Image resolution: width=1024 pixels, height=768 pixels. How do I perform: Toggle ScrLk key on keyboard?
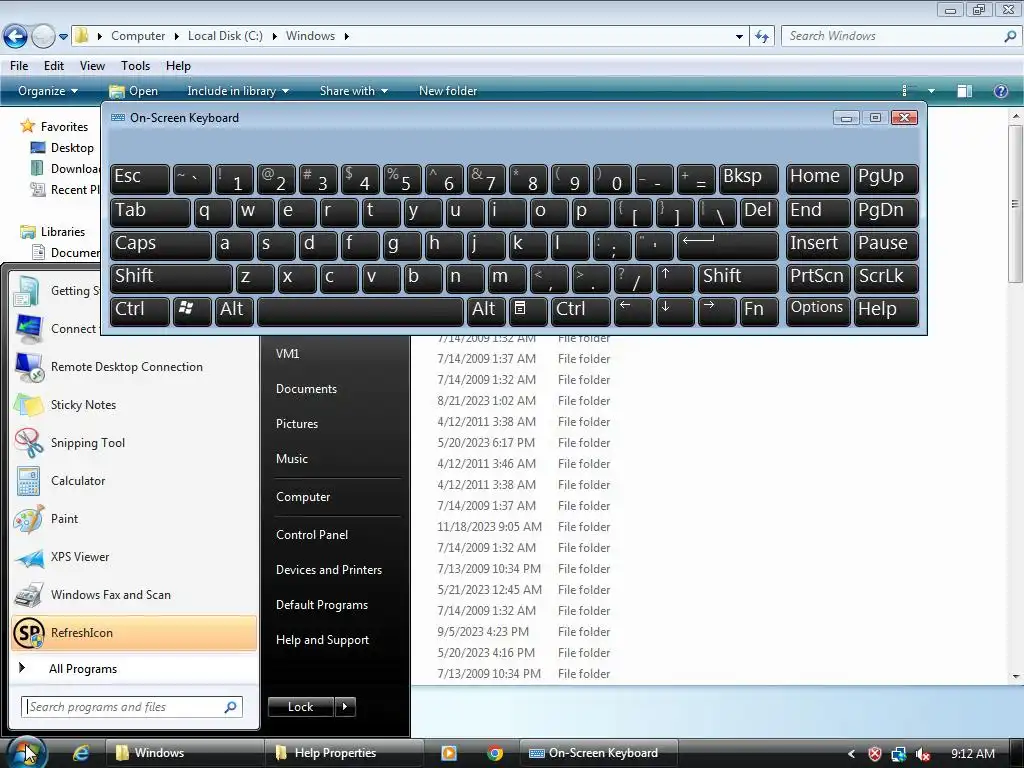pos(886,278)
